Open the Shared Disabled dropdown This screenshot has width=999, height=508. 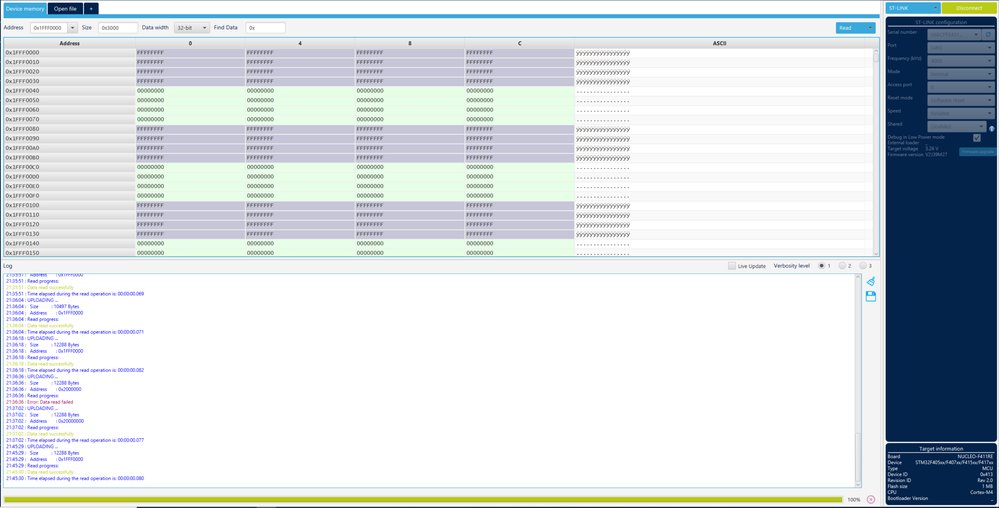[x=957, y=126]
